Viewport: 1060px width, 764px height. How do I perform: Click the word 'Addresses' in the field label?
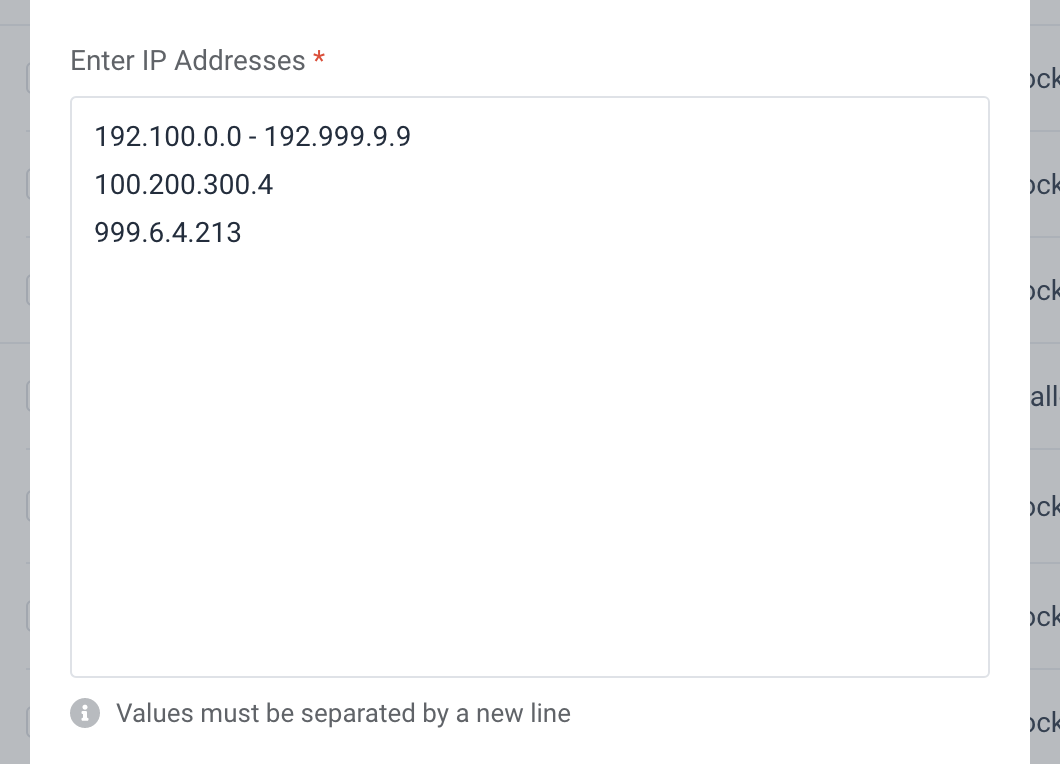(240, 60)
